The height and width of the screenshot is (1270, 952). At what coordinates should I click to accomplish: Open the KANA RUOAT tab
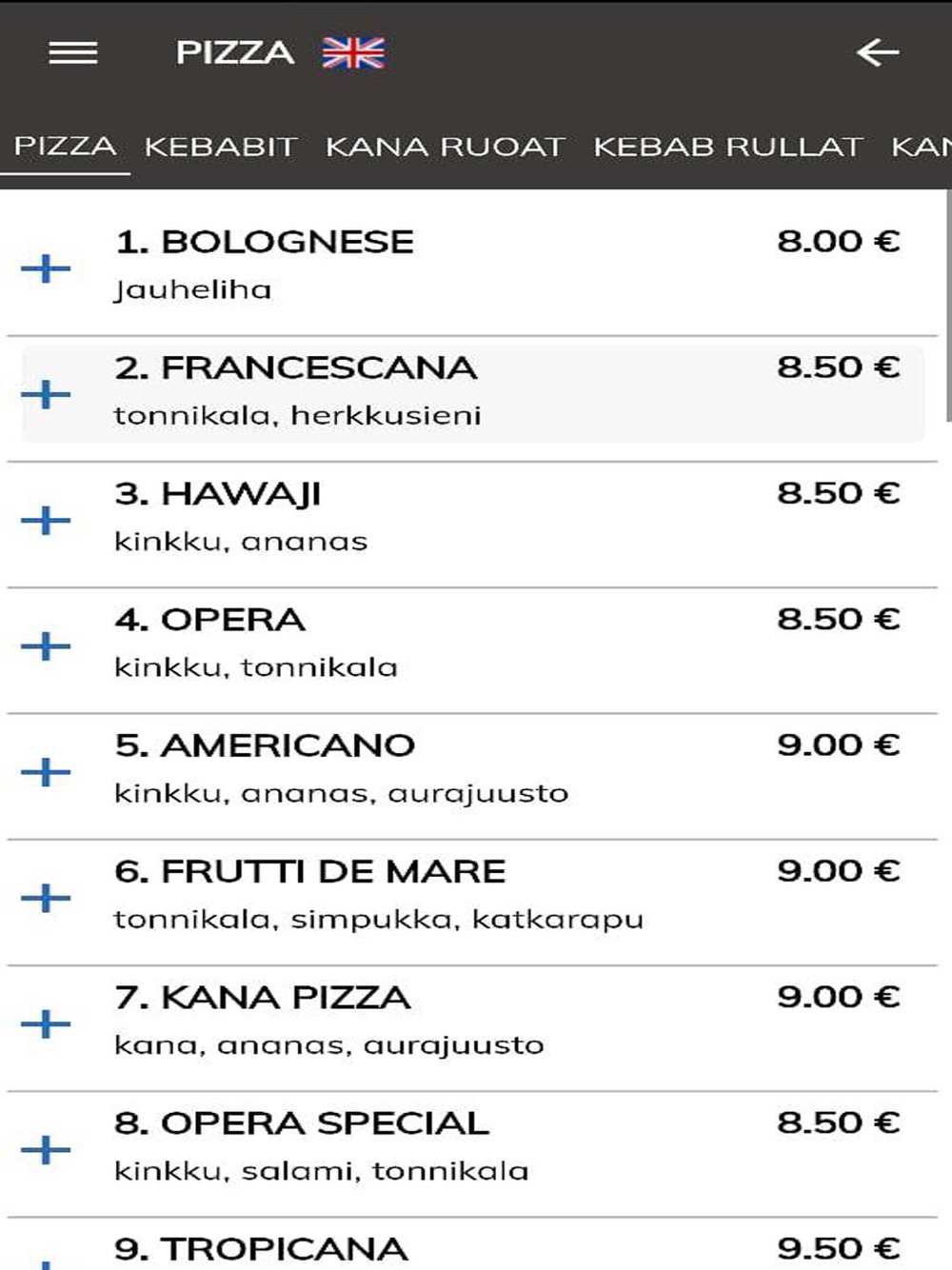[x=446, y=148]
